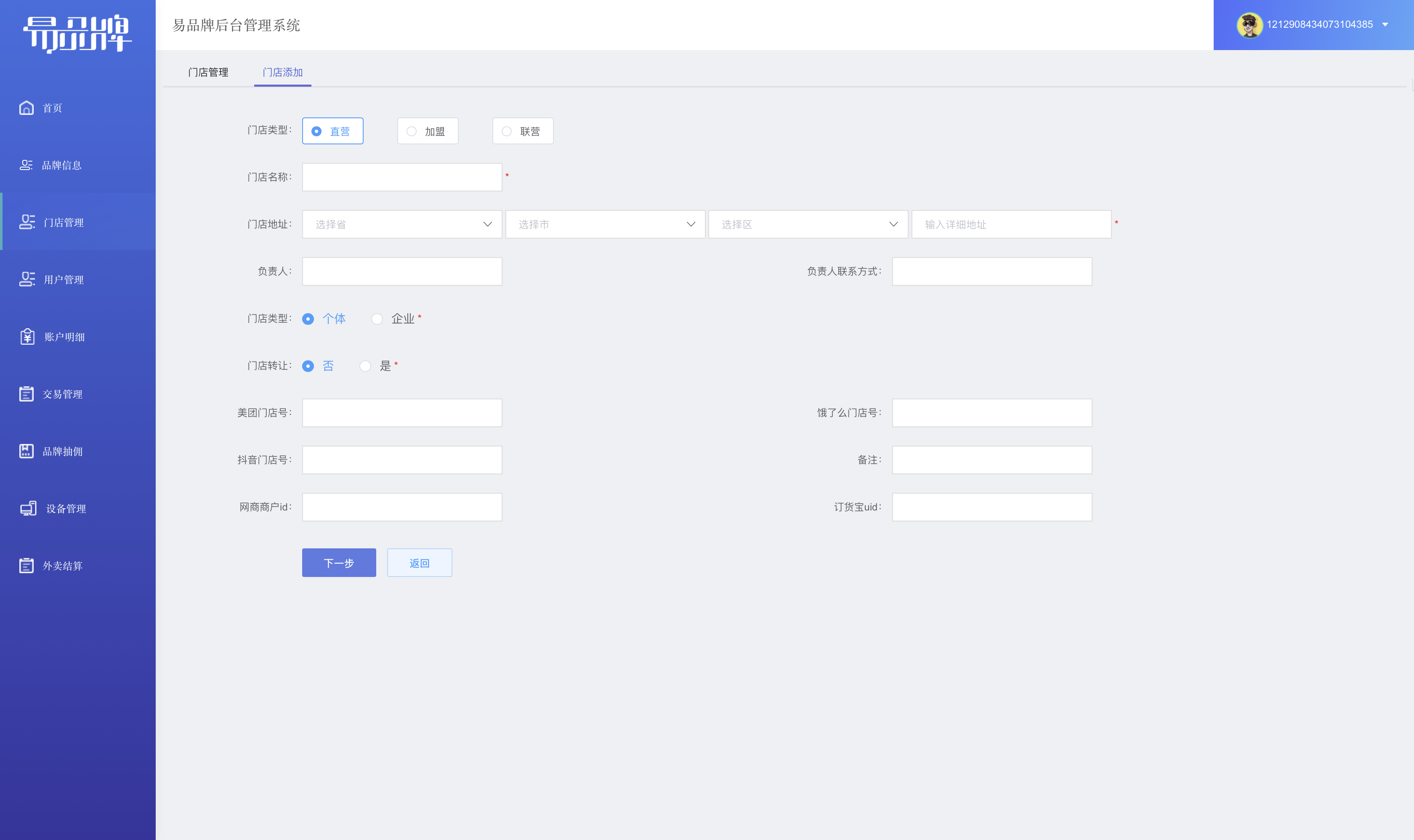Open 外卖结算 via its sidebar icon
The height and width of the screenshot is (840, 1414).
click(x=26, y=566)
